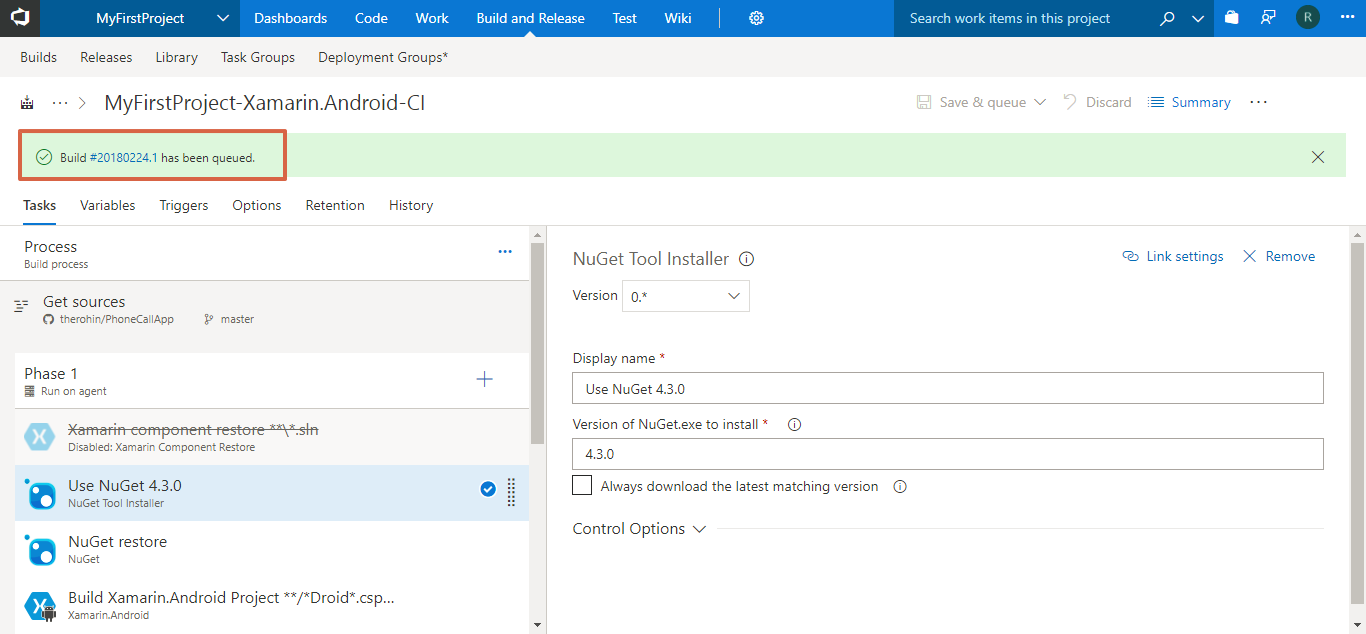Click the always download info icon
This screenshot has width=1366, height=634.
coord(899,487)
